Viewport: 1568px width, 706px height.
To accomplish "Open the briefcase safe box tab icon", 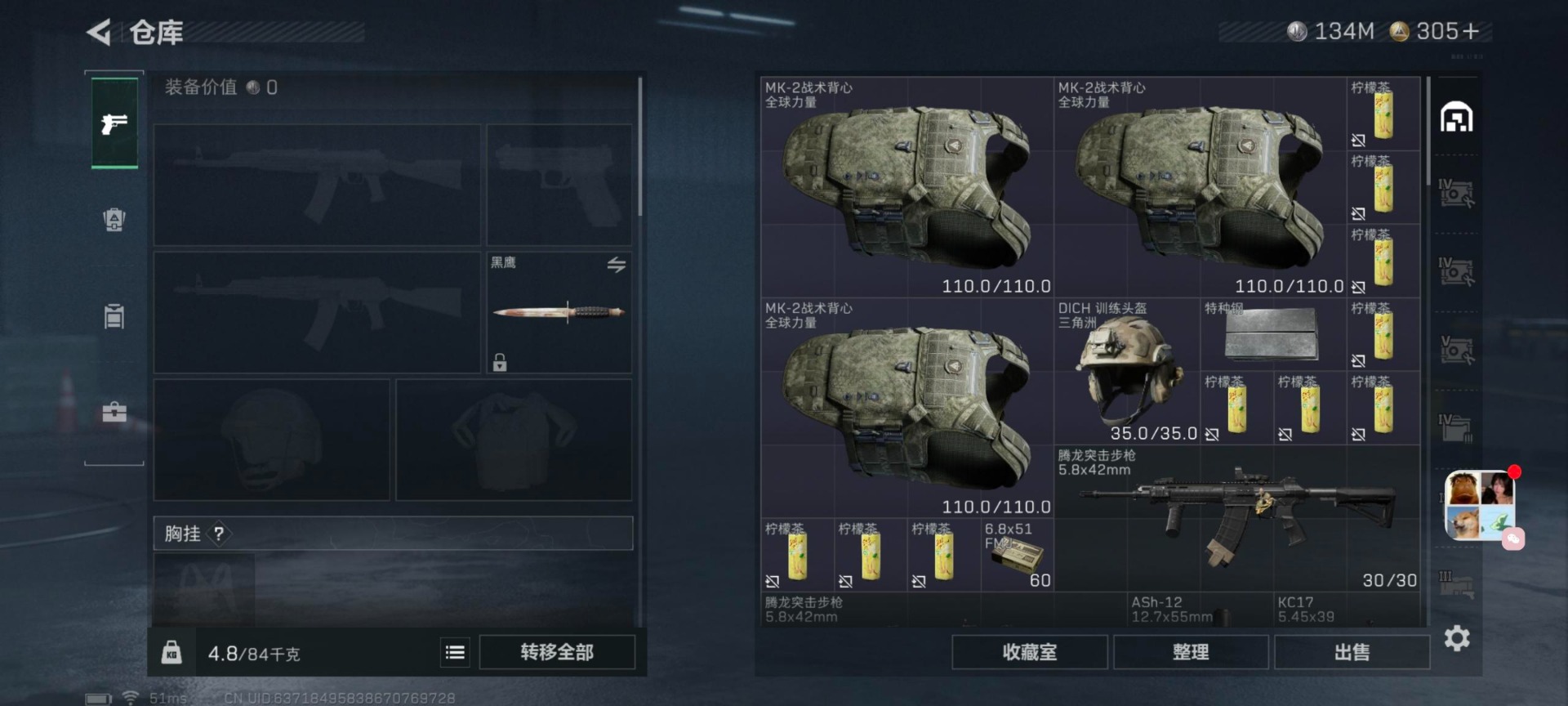I will 114,411.
